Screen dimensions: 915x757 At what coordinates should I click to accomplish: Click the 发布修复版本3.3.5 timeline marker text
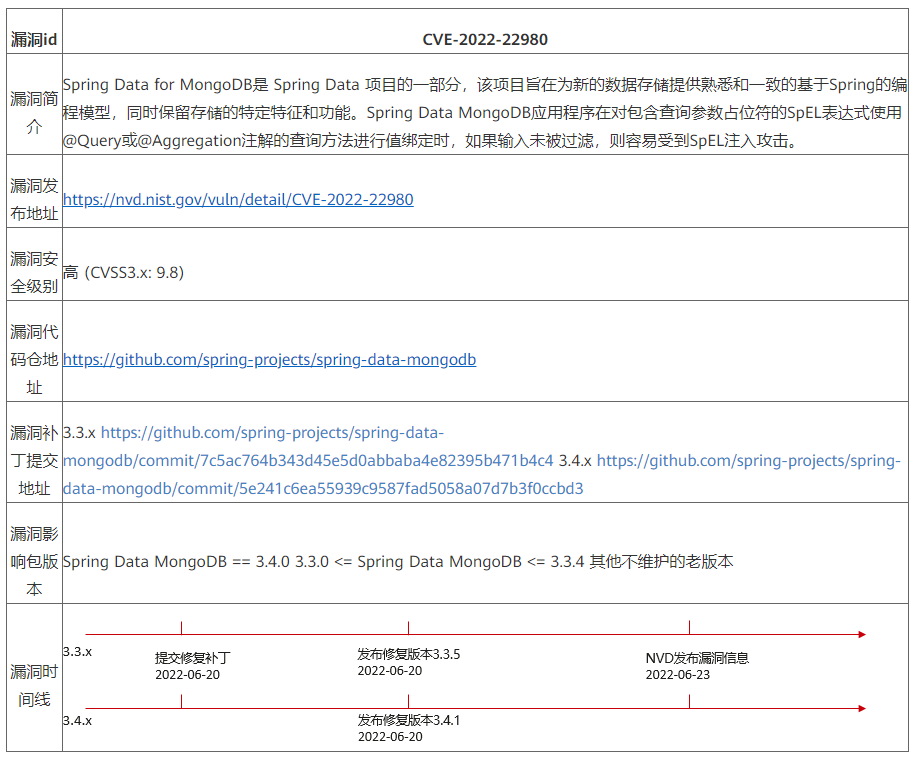pyautogui.click(x=408, y=654)
